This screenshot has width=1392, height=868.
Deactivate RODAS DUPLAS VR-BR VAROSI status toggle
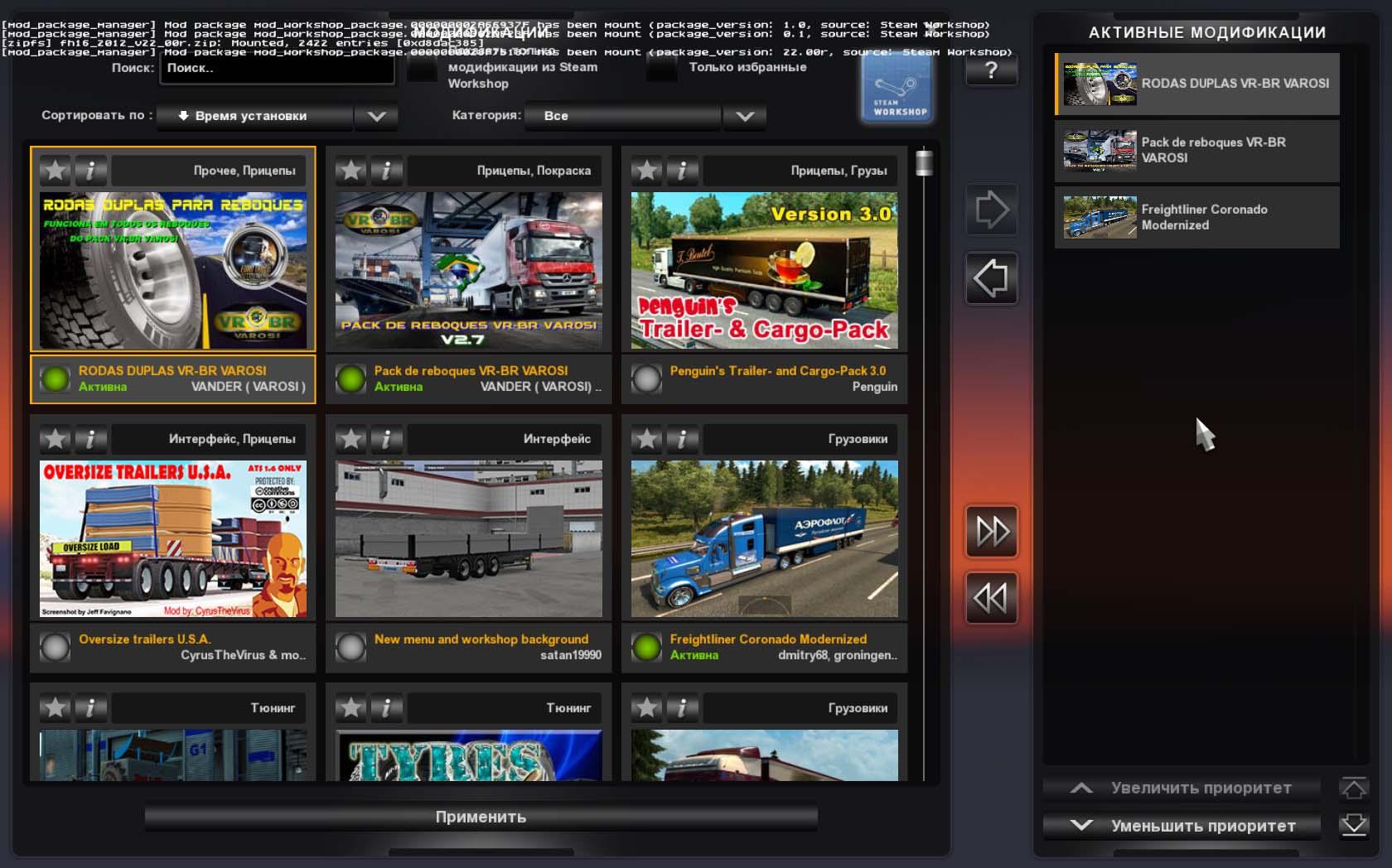click(x=56, y=379)
